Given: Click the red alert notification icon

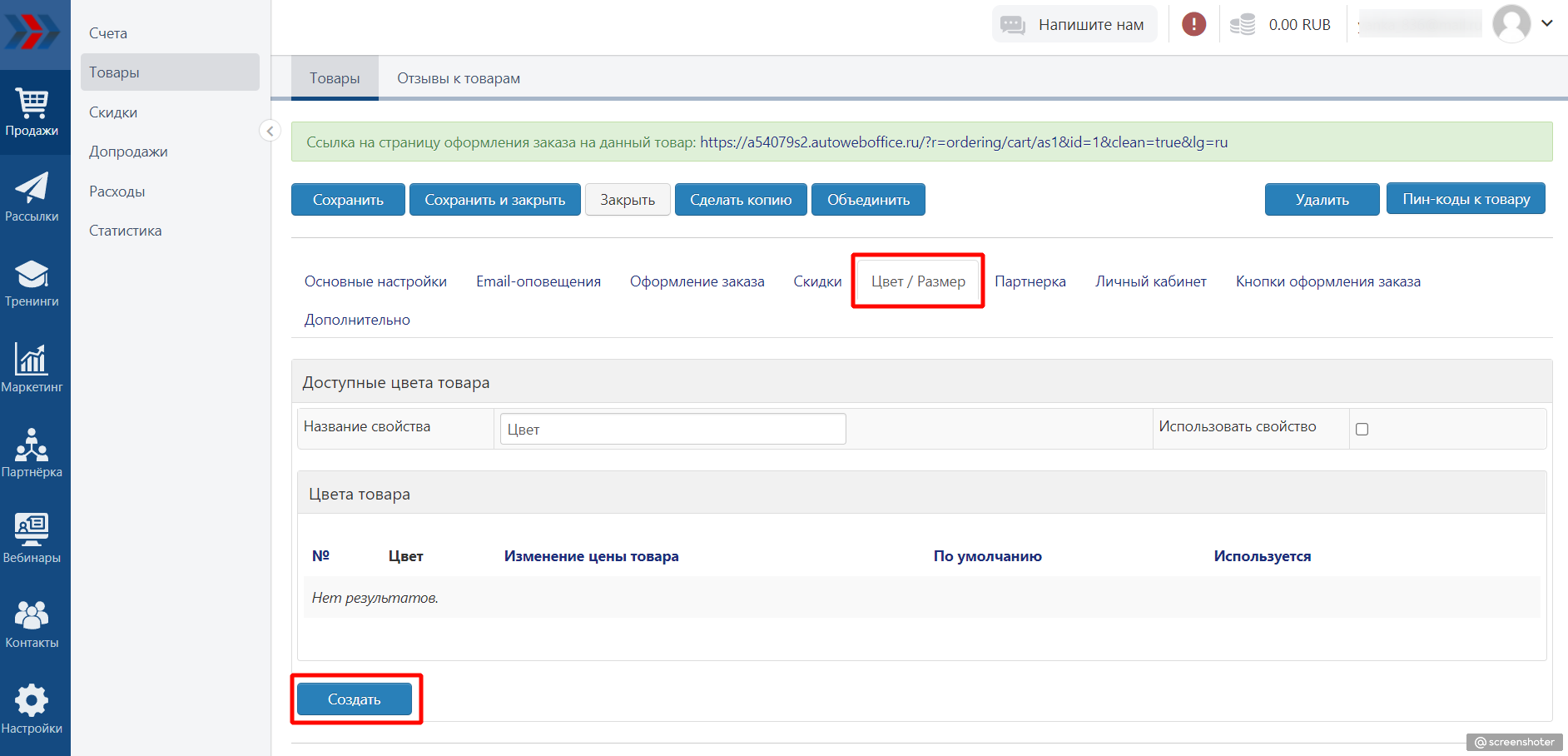Looking at the screenshot, I should pyautogui.click(x=1193, y=24).
